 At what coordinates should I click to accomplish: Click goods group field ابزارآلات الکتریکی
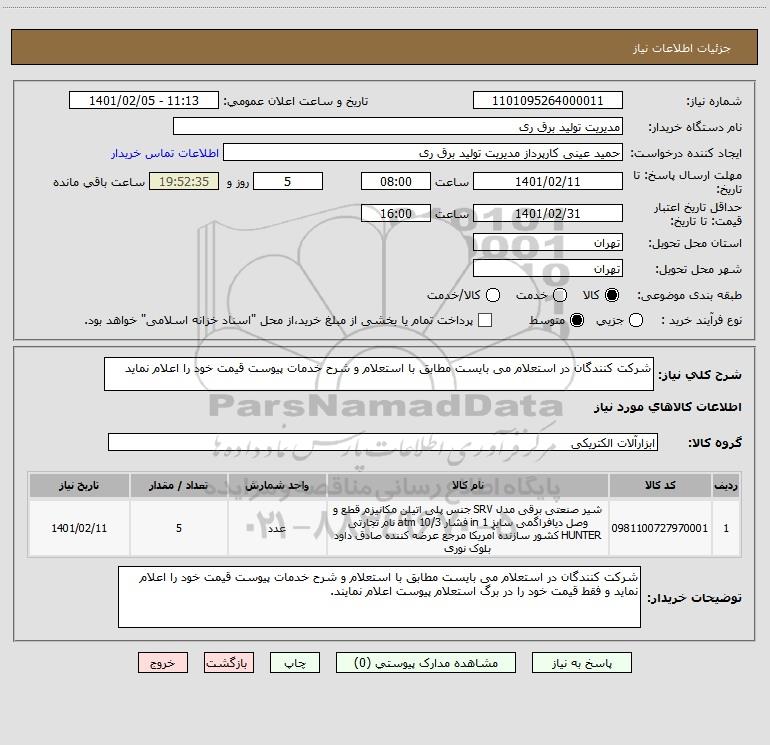383,442
